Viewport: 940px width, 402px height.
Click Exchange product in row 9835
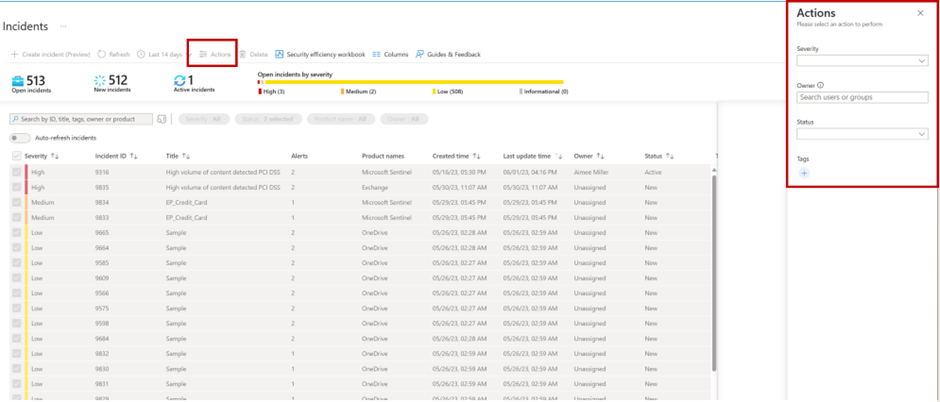373,188
